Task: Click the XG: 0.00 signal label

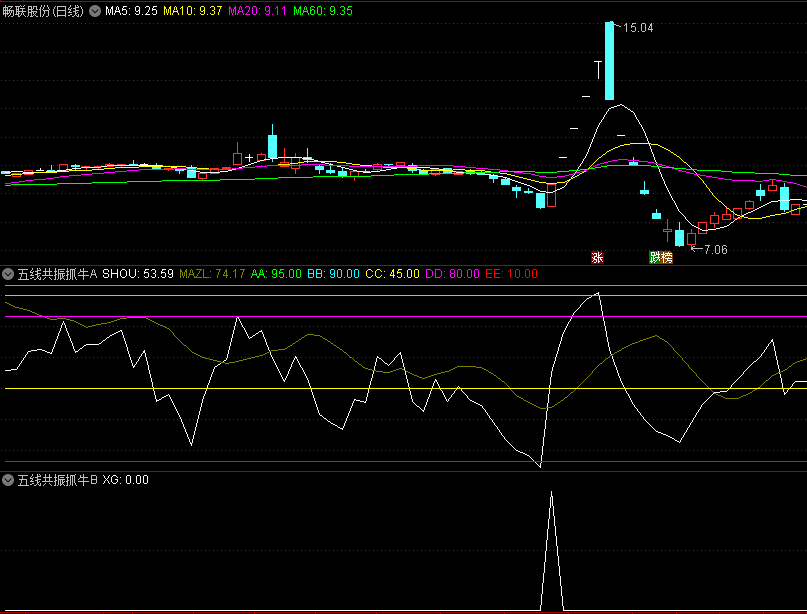Action: tap(125, 480)
